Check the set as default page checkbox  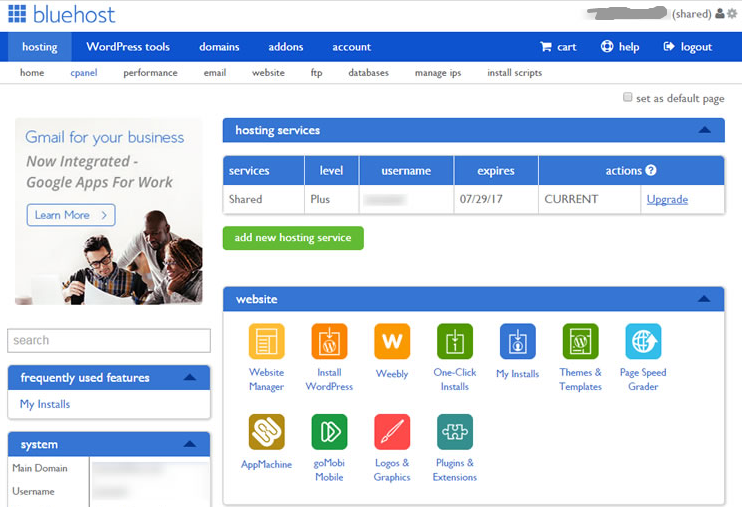[x=627, y=97]
